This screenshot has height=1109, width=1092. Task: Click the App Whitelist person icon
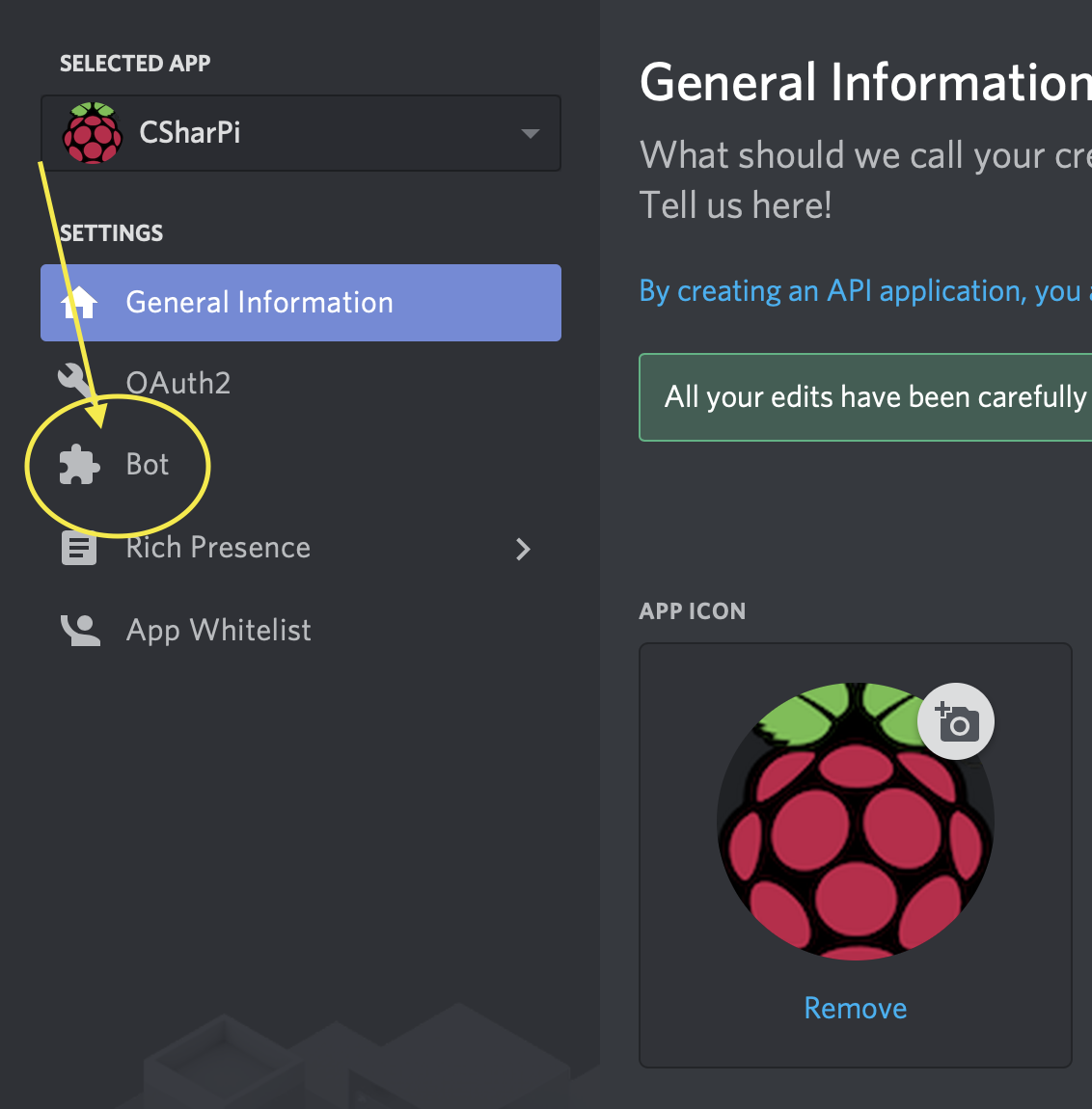[x=80, y=631]
